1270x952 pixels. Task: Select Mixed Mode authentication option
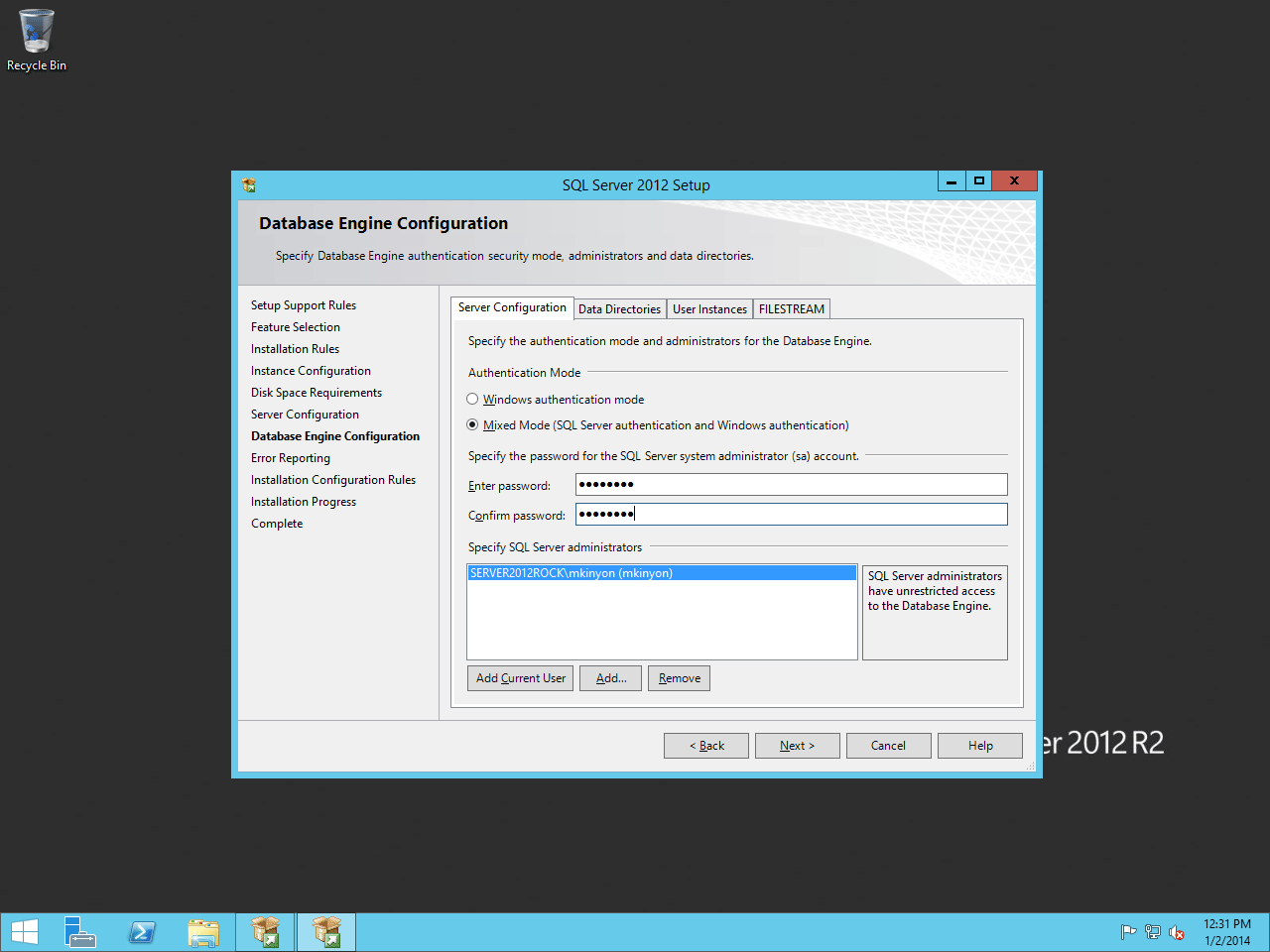coord(472,425)
